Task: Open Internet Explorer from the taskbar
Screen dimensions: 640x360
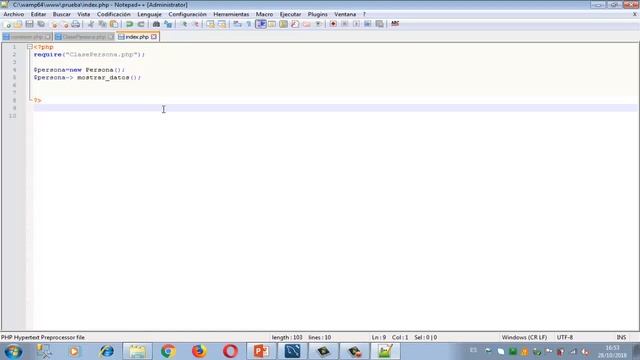Action: (107, 351)
